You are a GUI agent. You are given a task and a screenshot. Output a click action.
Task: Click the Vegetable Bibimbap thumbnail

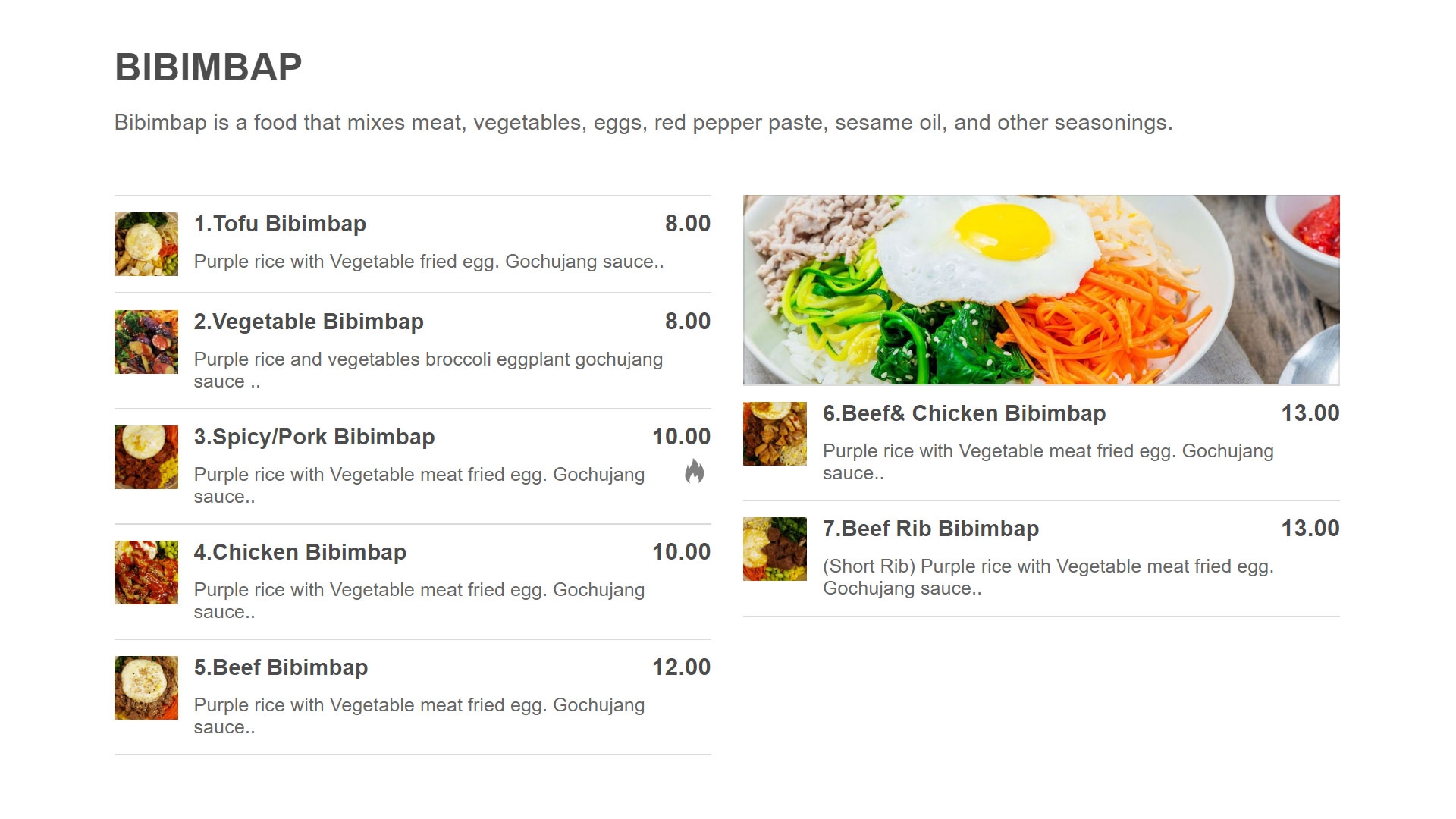[x=146, y=342]
